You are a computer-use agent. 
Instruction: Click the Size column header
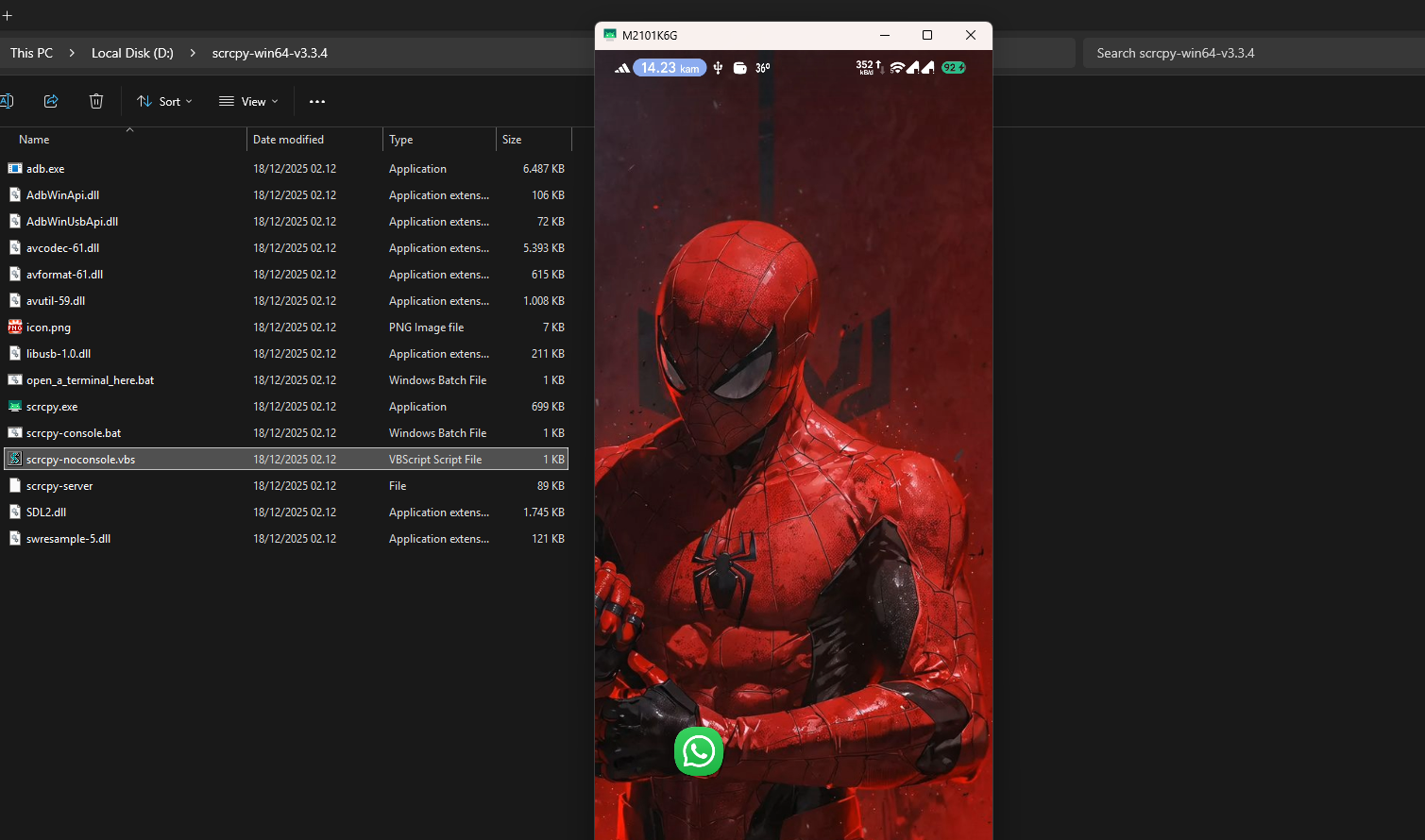point(512,140)
